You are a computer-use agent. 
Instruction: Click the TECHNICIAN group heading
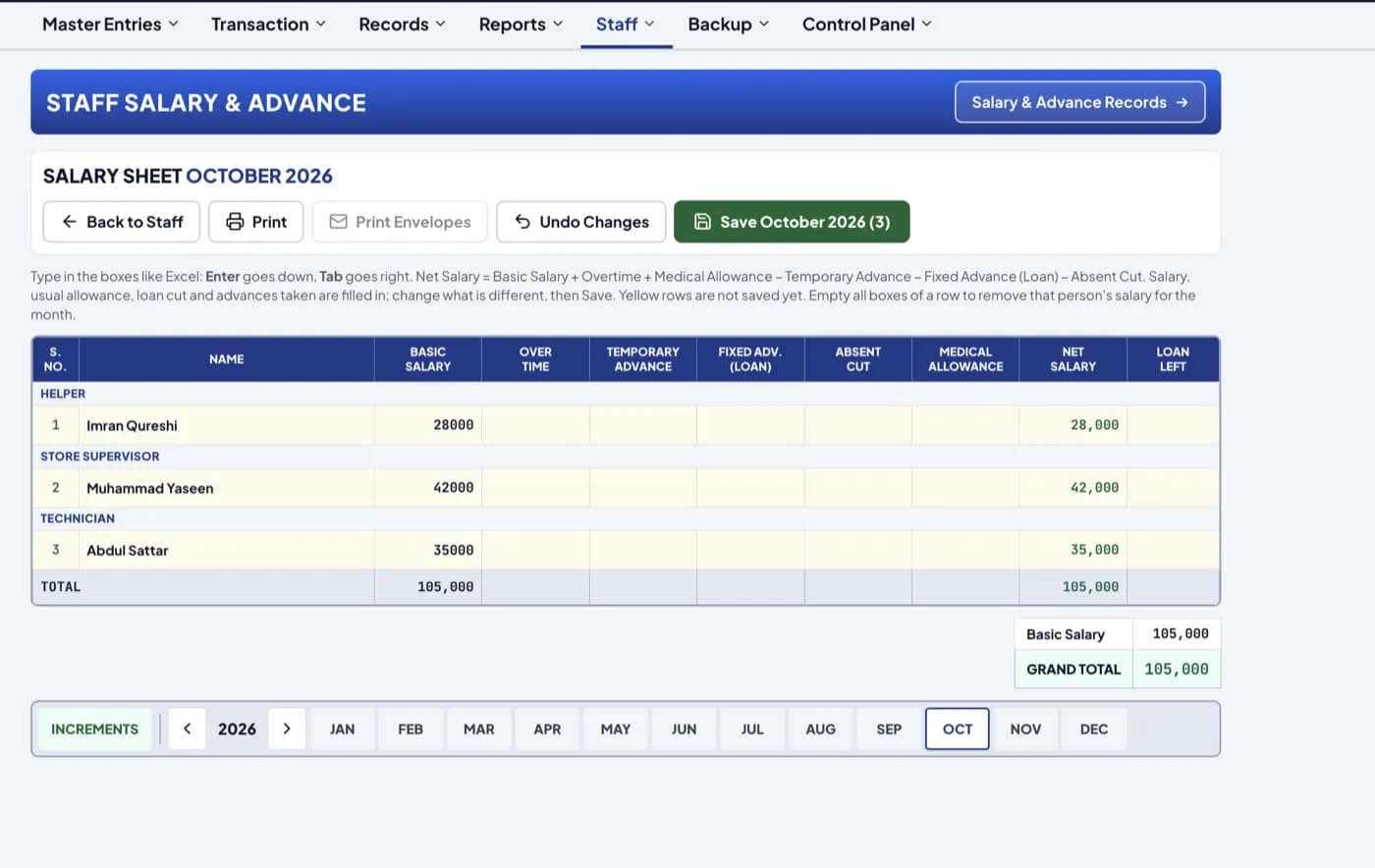click(x=78, y=518)
